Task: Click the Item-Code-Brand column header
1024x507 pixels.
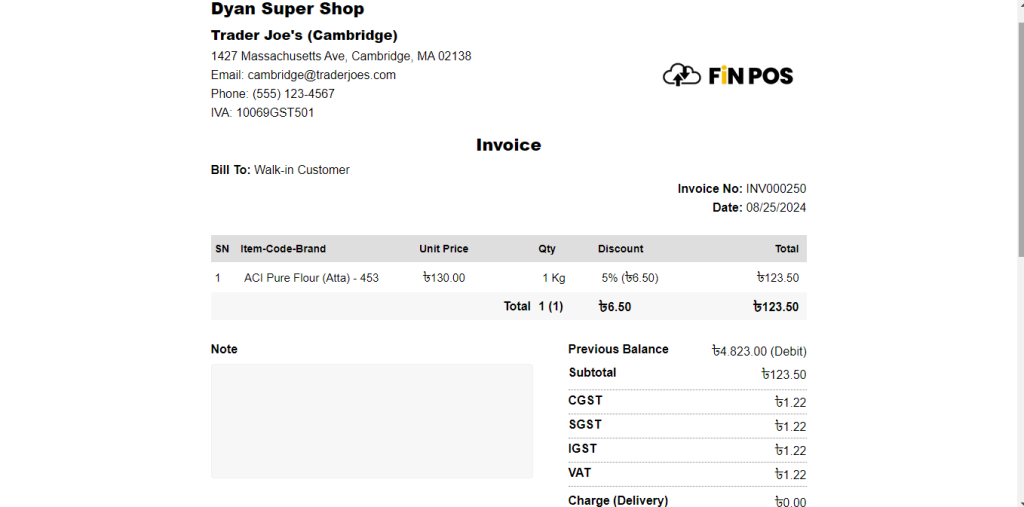Action: pos(283,249)
